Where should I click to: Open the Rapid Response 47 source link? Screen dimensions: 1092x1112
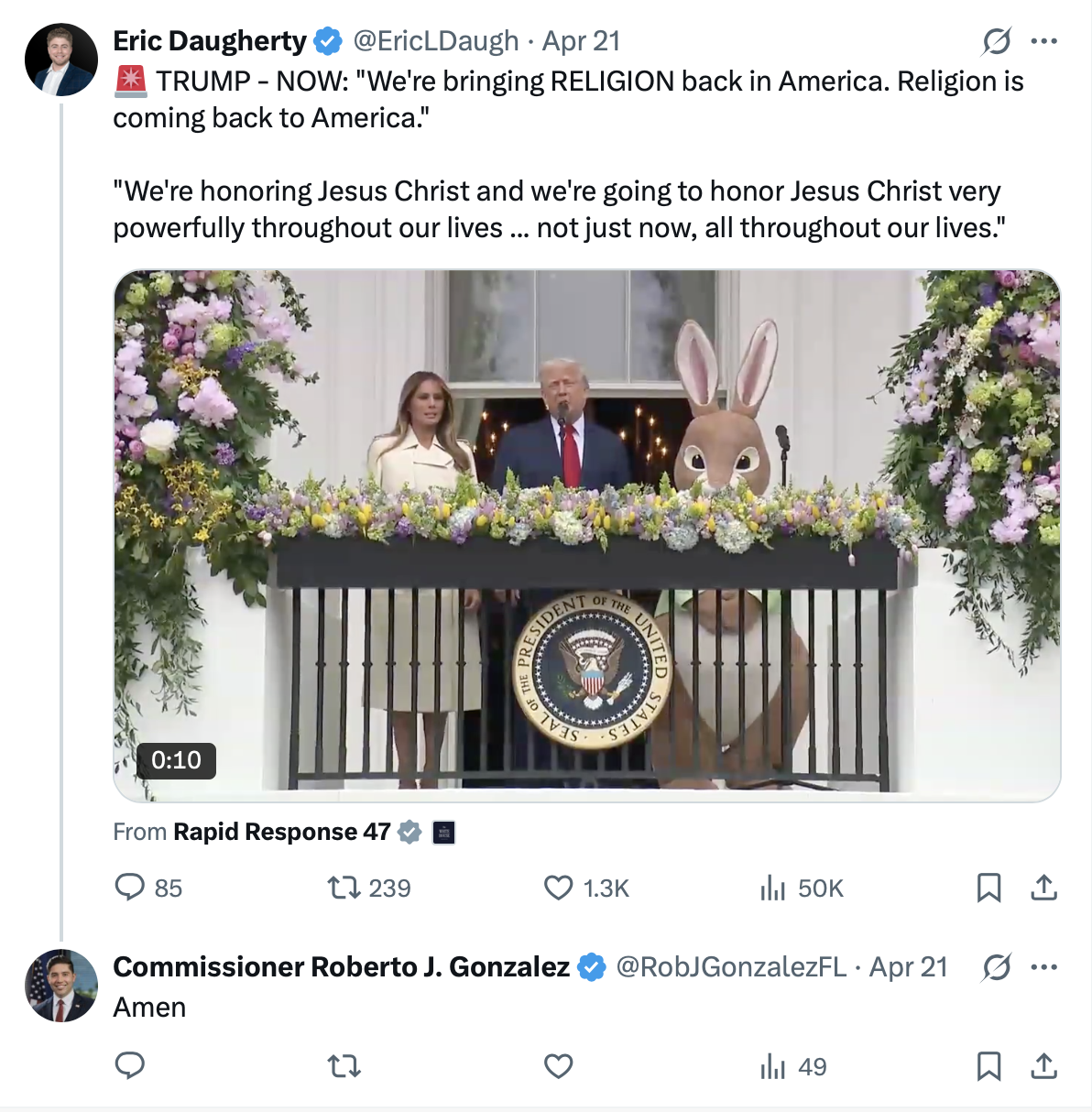(x=282, y=832)
